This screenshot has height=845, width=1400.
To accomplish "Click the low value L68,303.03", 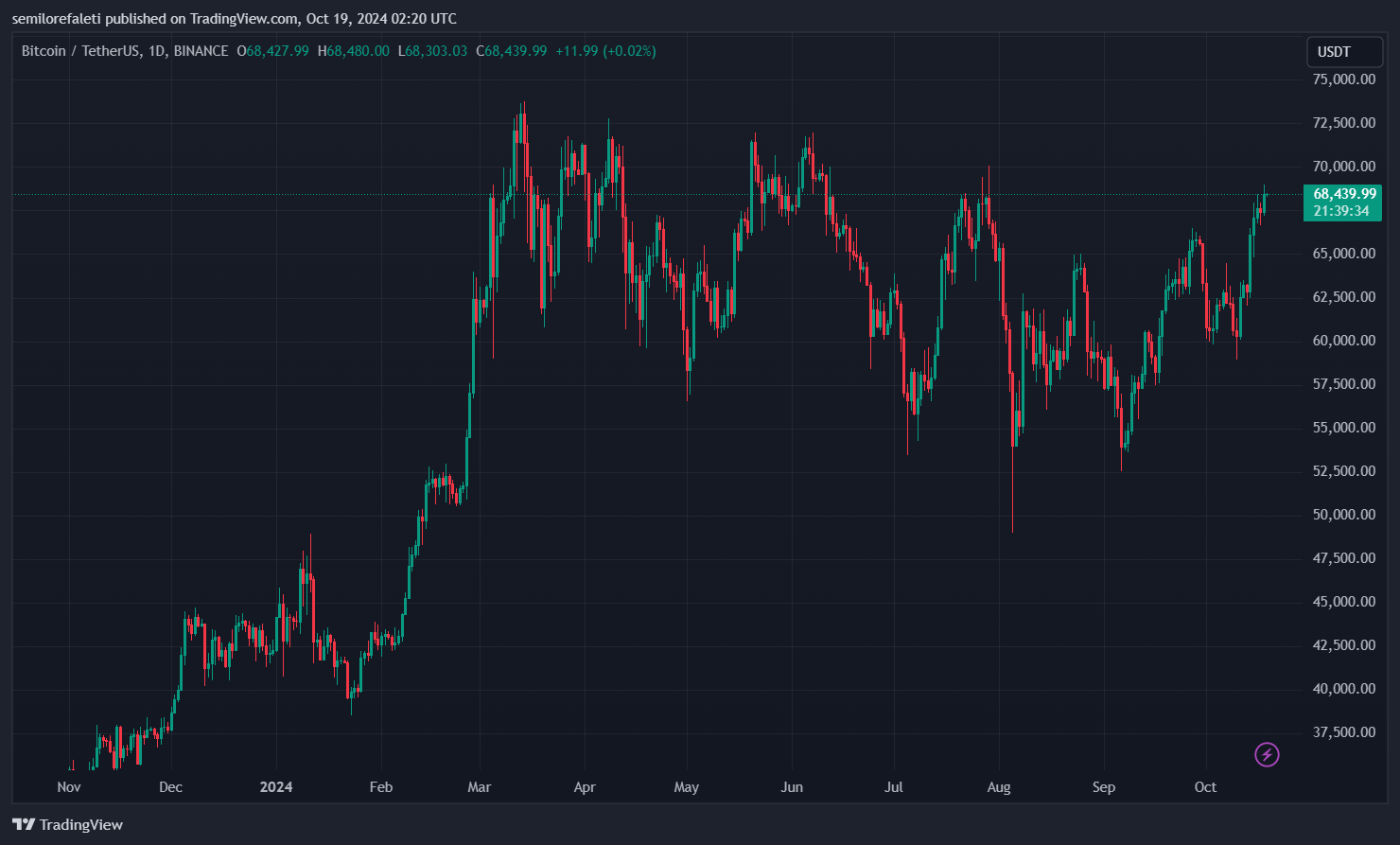I will [x=432, y=51].
